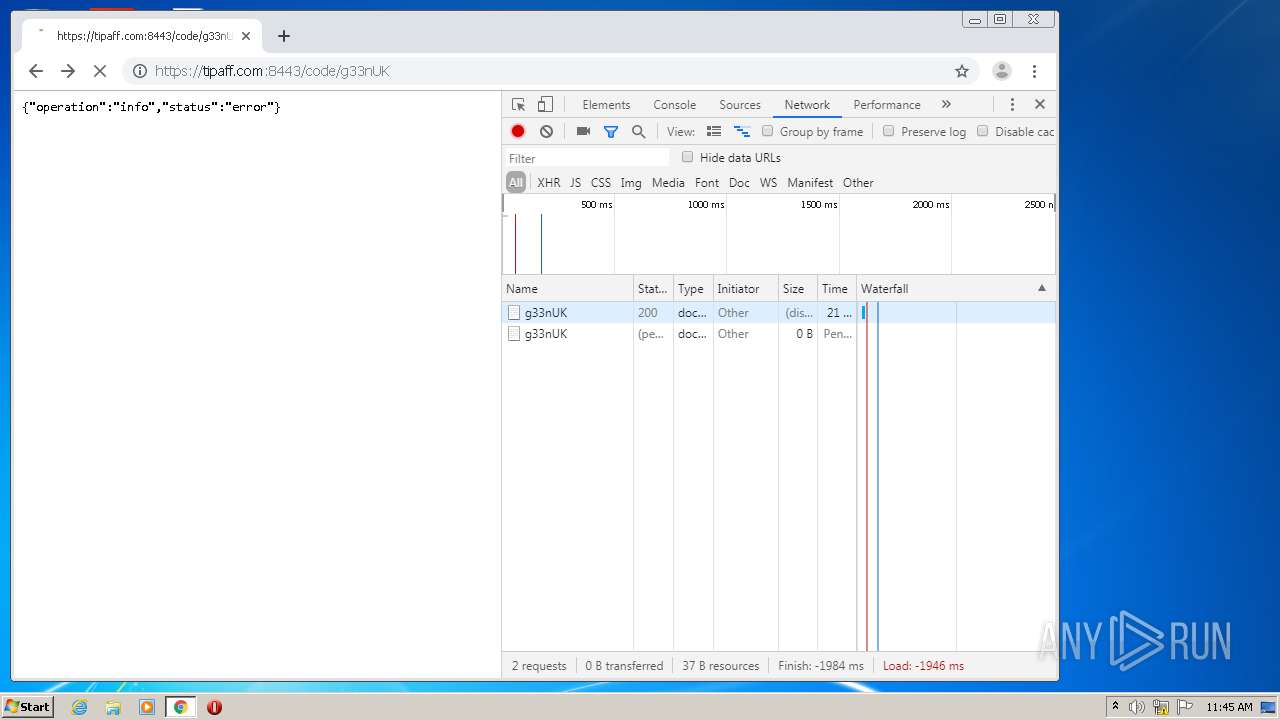The width and height of the screenshot is (1280, 720).
Task: Filter requests by Other
Action: click(858, 182)
